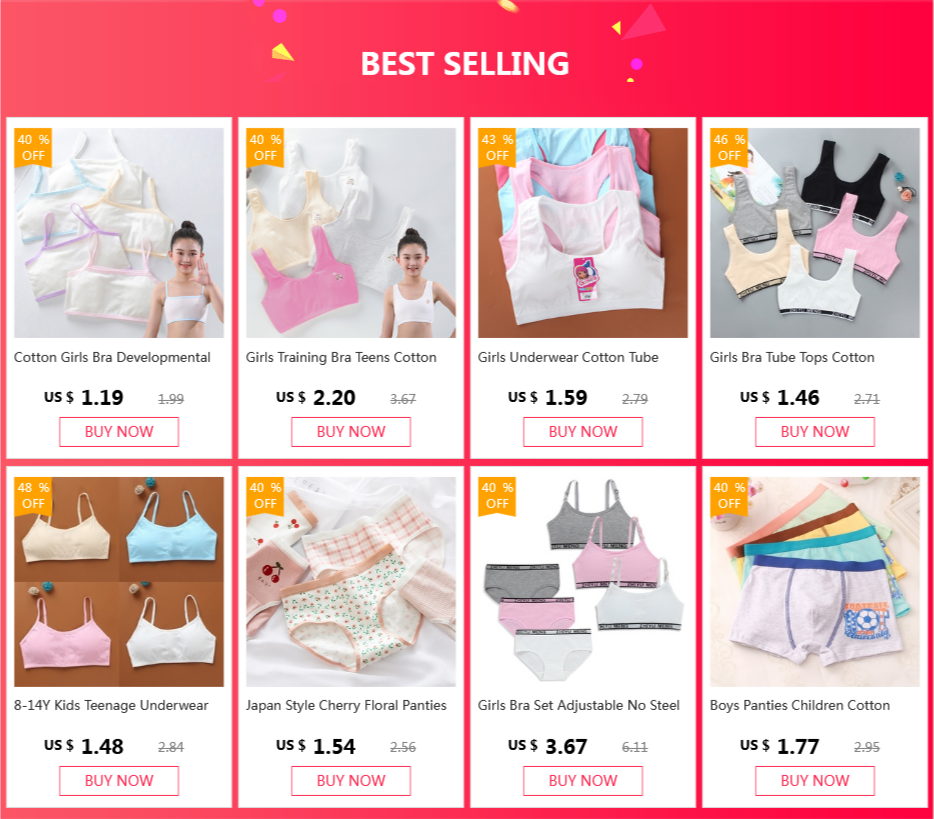Click the Japan Style Cherry Floral Panties title
The width and height of the screenshot is (934, 819).
[346, 705]
